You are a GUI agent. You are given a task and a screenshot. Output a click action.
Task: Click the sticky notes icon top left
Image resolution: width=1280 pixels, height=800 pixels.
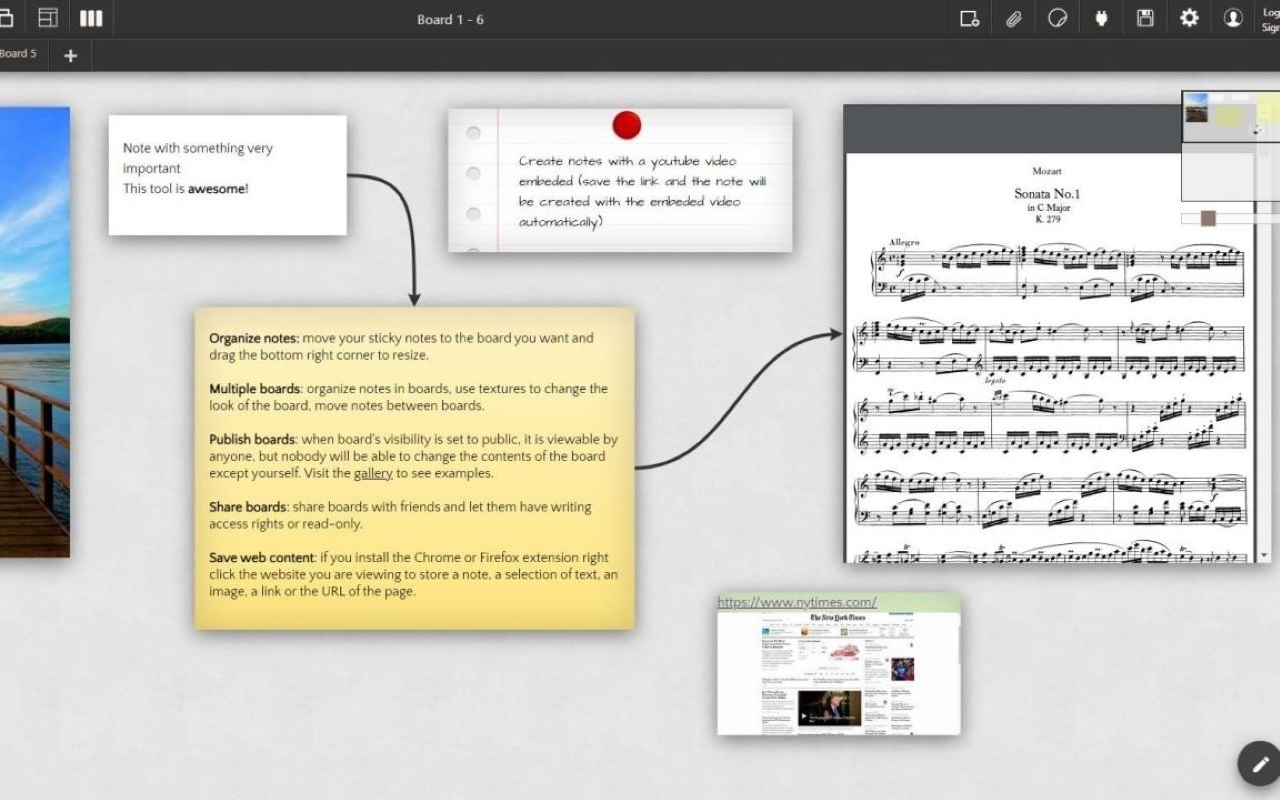coord(8,16)
